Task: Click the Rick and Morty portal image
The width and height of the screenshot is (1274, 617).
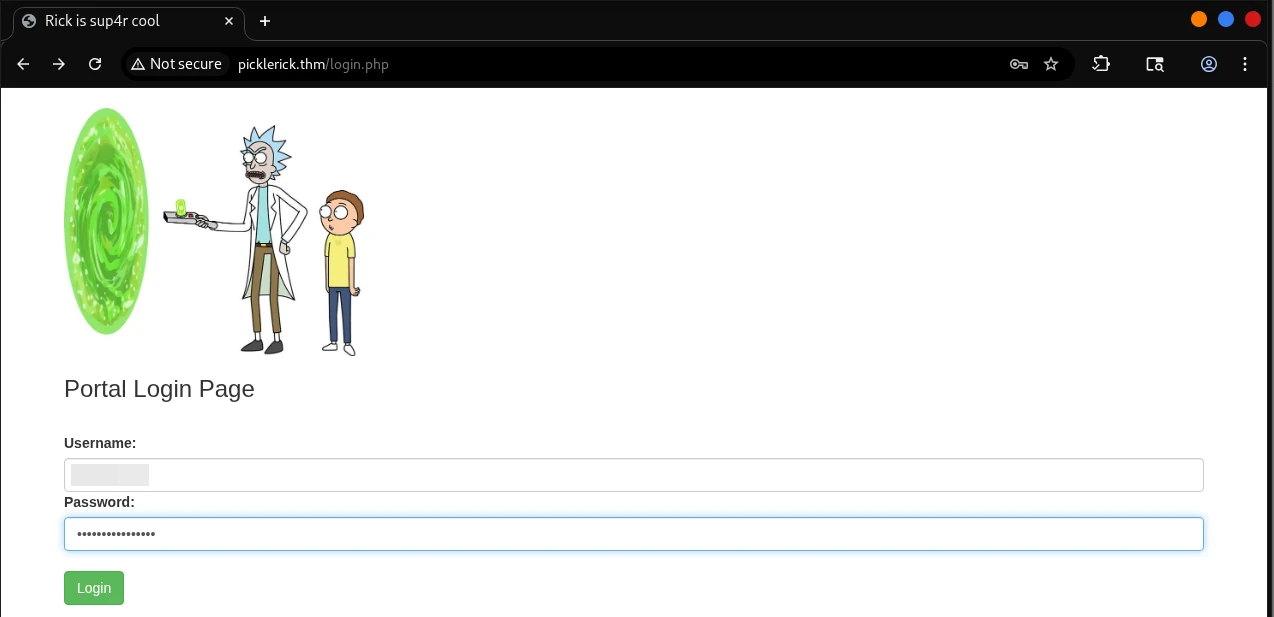Action: (x=214, y=231)
